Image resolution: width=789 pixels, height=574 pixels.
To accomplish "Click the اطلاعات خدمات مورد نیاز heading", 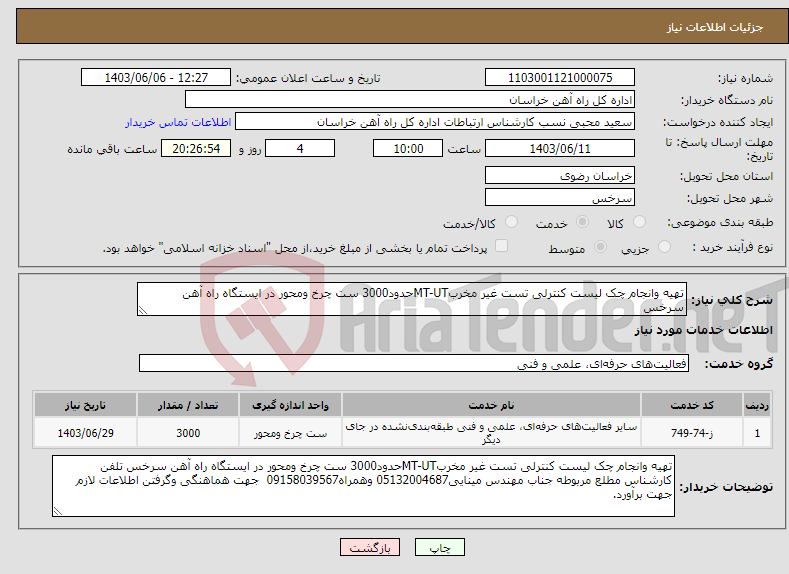I will coord(703,330).
